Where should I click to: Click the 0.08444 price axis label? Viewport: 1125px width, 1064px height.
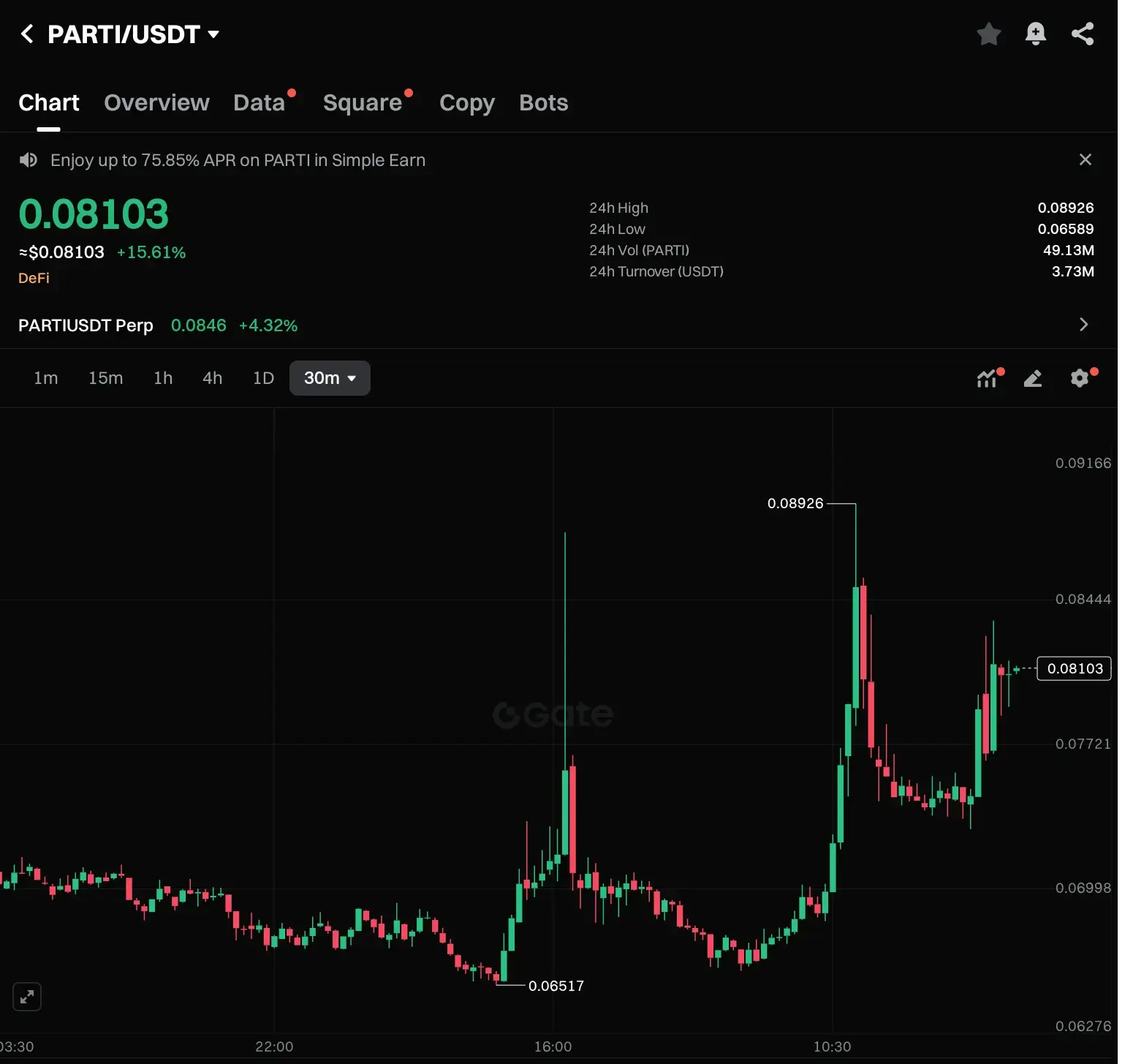[1083, 599]
